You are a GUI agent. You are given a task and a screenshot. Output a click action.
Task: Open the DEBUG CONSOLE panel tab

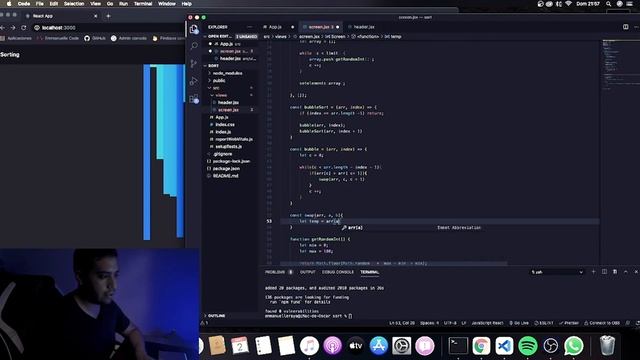coord(338,272)
